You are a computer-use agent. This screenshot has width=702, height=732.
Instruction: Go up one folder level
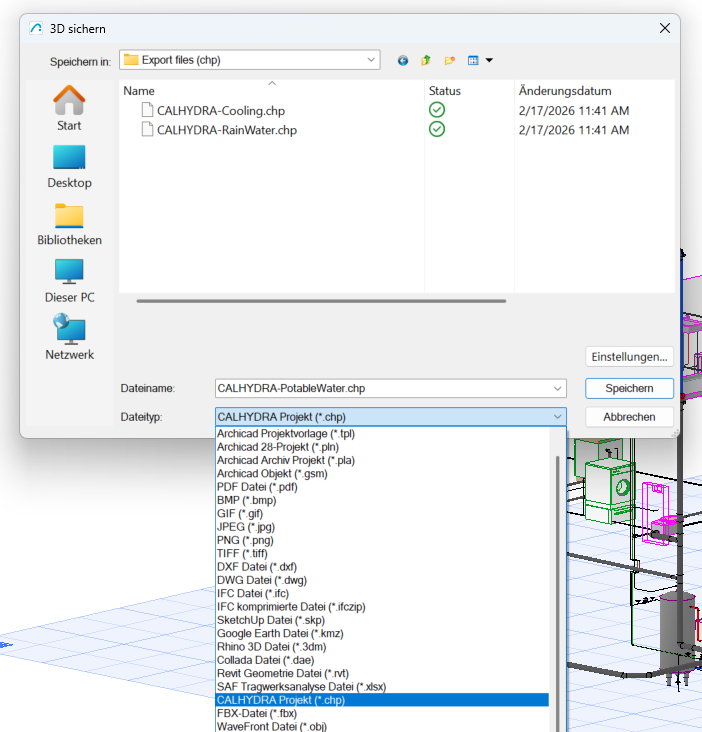[426, 60]
